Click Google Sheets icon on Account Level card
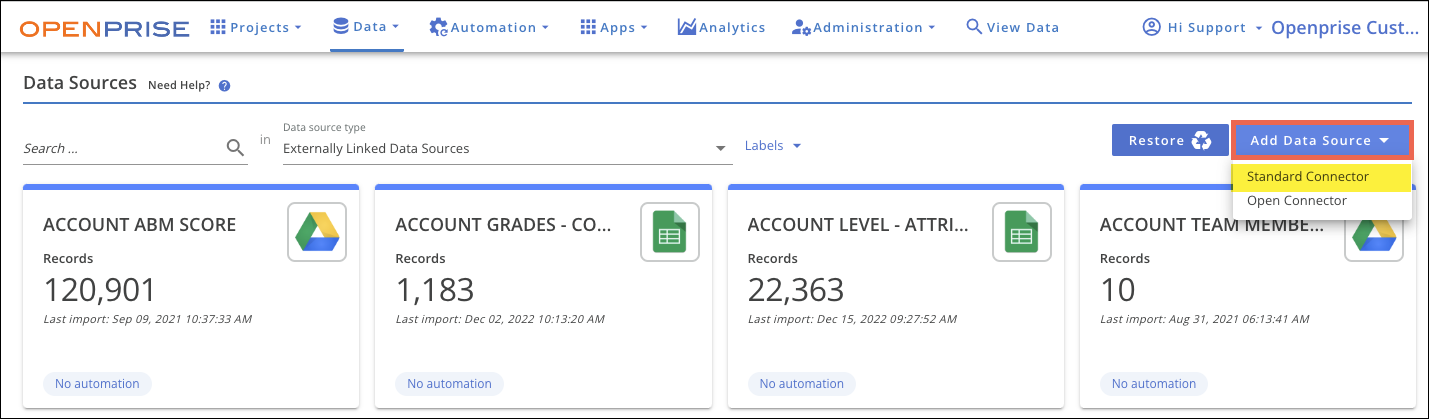Screen dimensions: 1429x419 [x=1021, y=231]
